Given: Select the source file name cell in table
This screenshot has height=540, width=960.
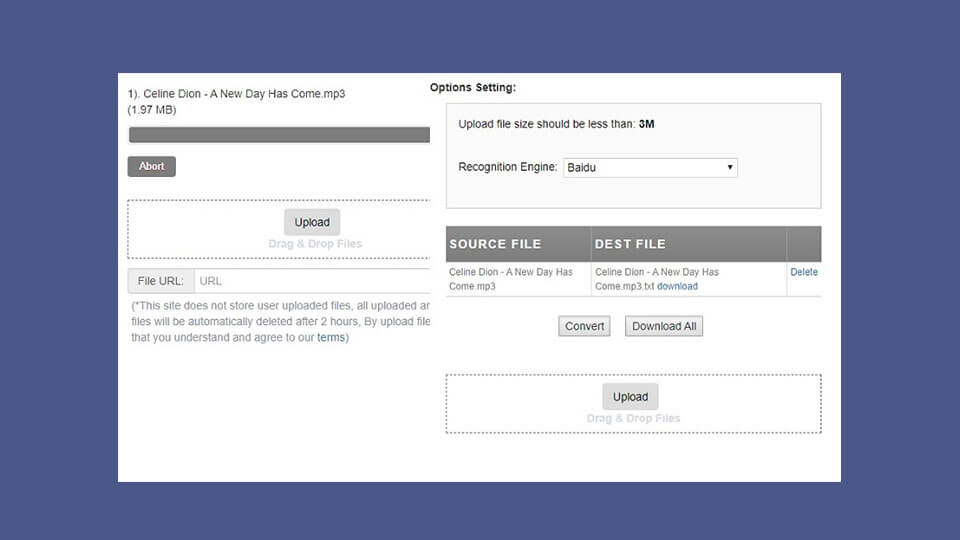Looking at the screenshot, I should tap(519, 279).
